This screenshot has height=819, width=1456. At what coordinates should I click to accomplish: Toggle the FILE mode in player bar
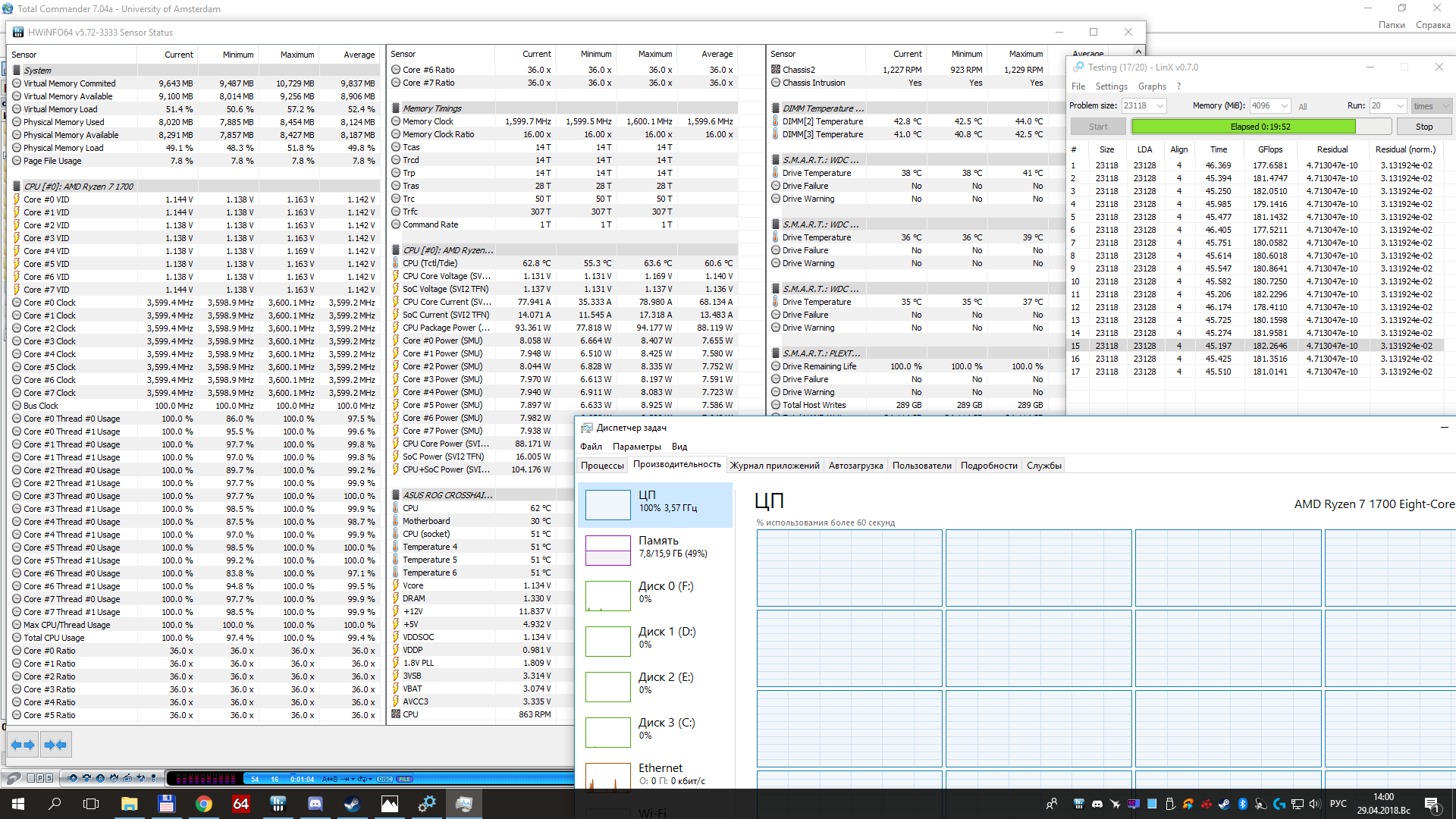(x=405, y=779)
